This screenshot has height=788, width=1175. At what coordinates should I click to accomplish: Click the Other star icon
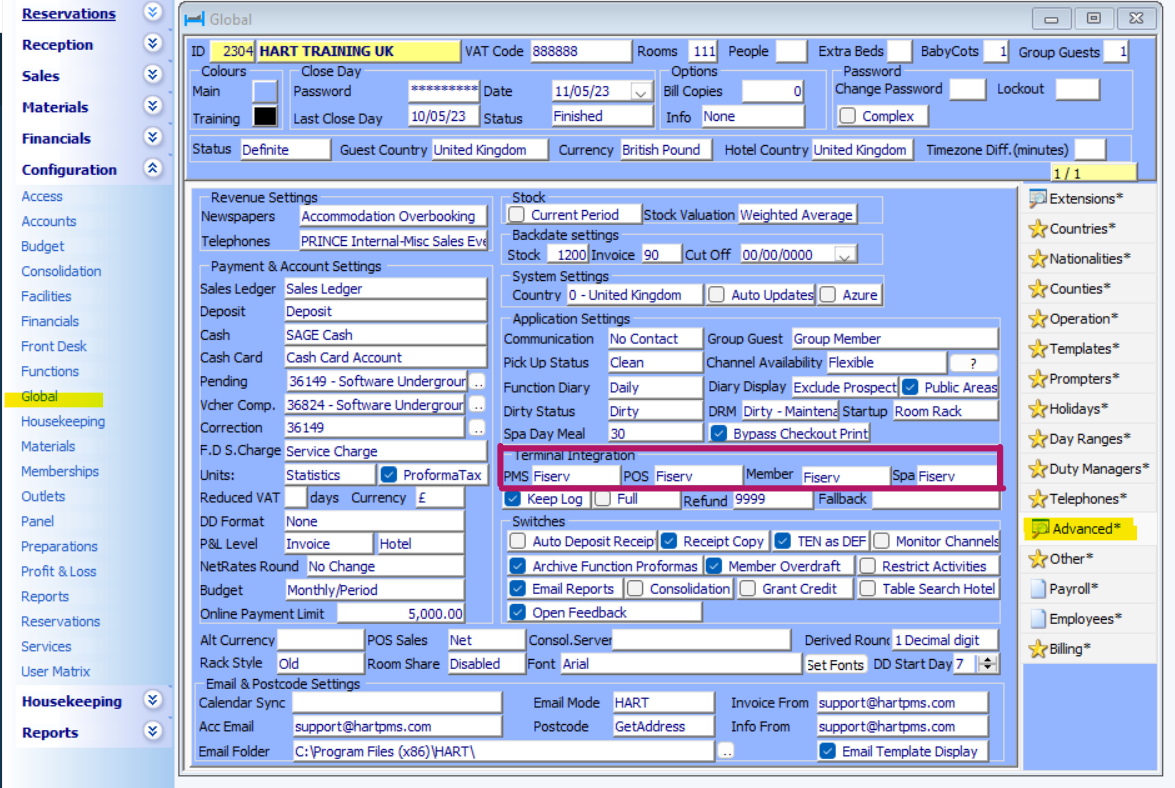pos(1038,559)
